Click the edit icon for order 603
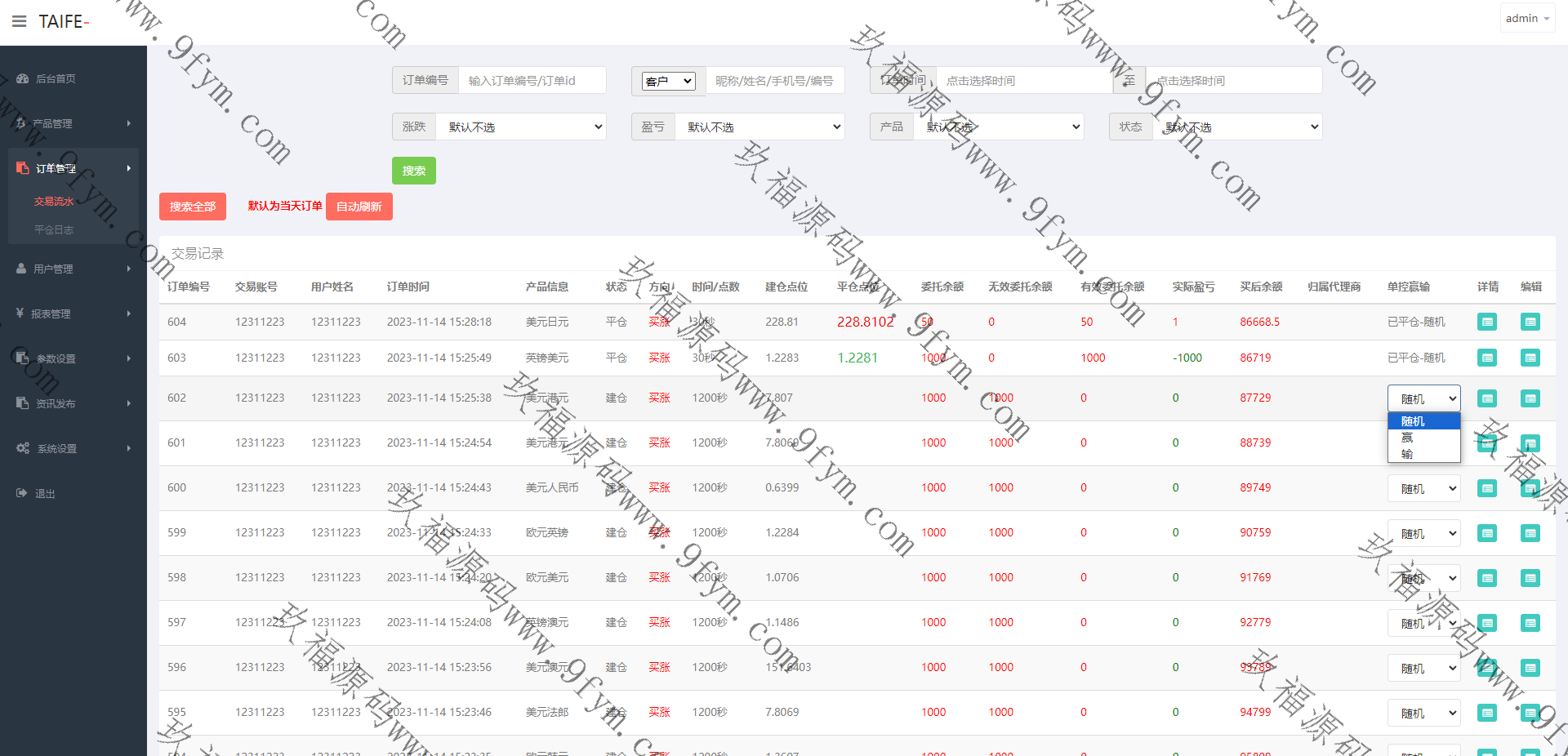This screenshot has height=756, width=1568. (x=1530, y=358)
